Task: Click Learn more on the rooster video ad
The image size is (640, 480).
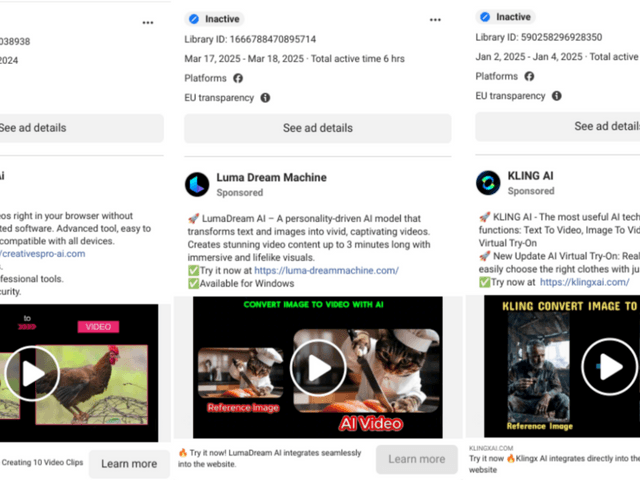Action: (x=129, y=464)
